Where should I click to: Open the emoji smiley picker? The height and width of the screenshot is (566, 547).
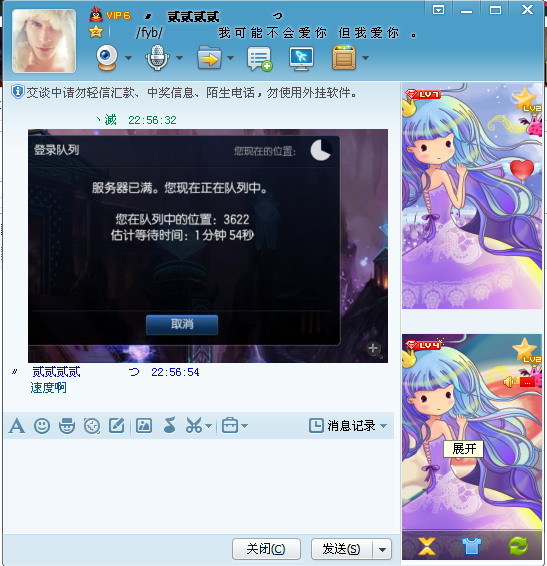point(42,426)
